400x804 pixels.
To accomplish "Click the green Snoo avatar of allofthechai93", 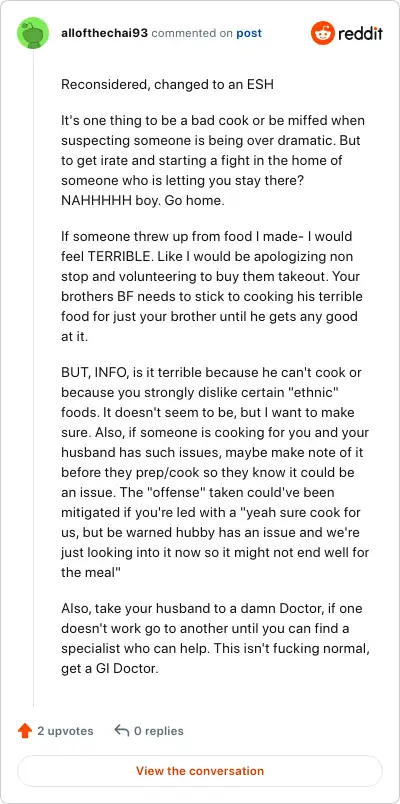I will tap(33, 33).
